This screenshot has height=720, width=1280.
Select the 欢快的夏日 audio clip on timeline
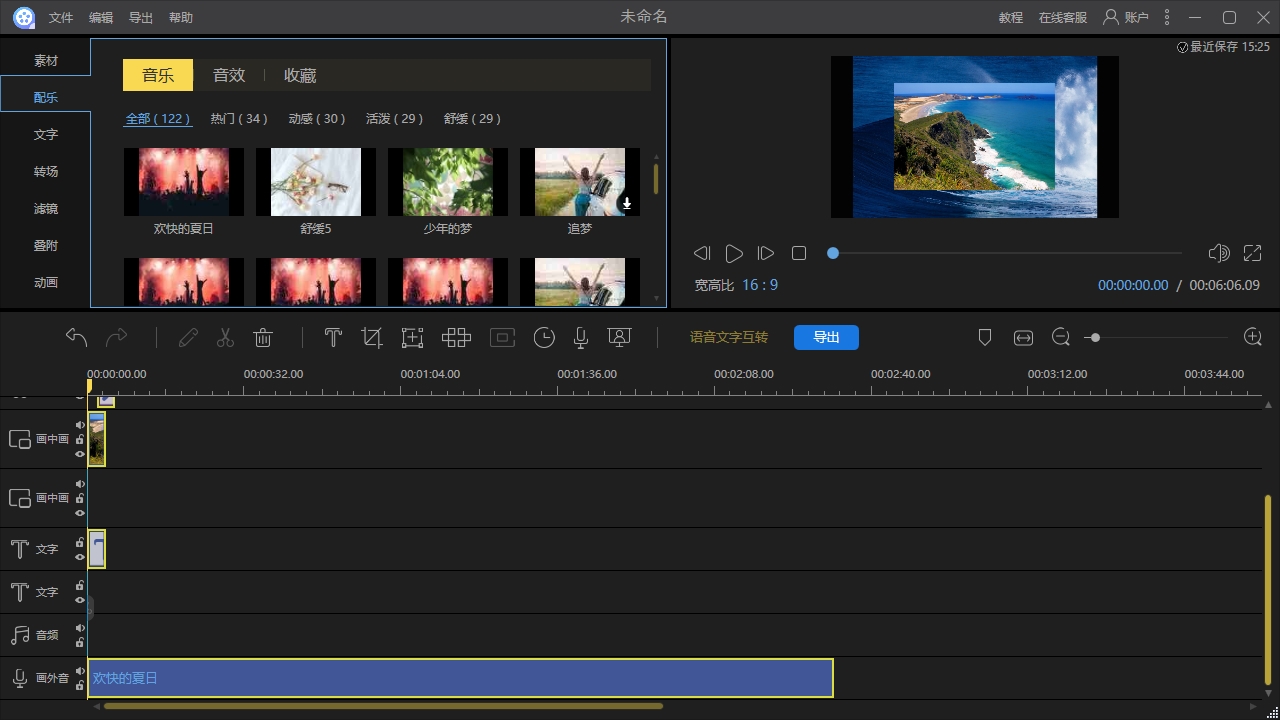tap(460, 678)
